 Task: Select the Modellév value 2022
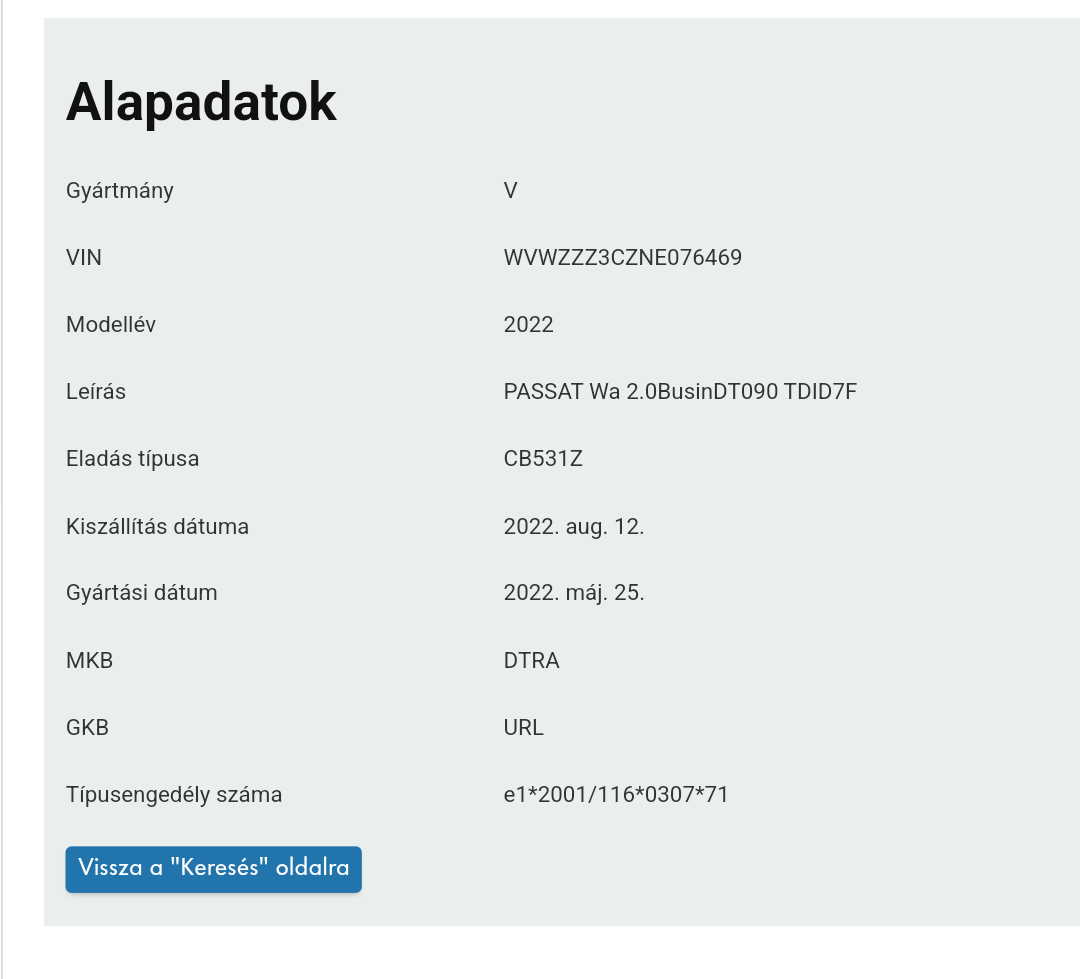point(528,324)
